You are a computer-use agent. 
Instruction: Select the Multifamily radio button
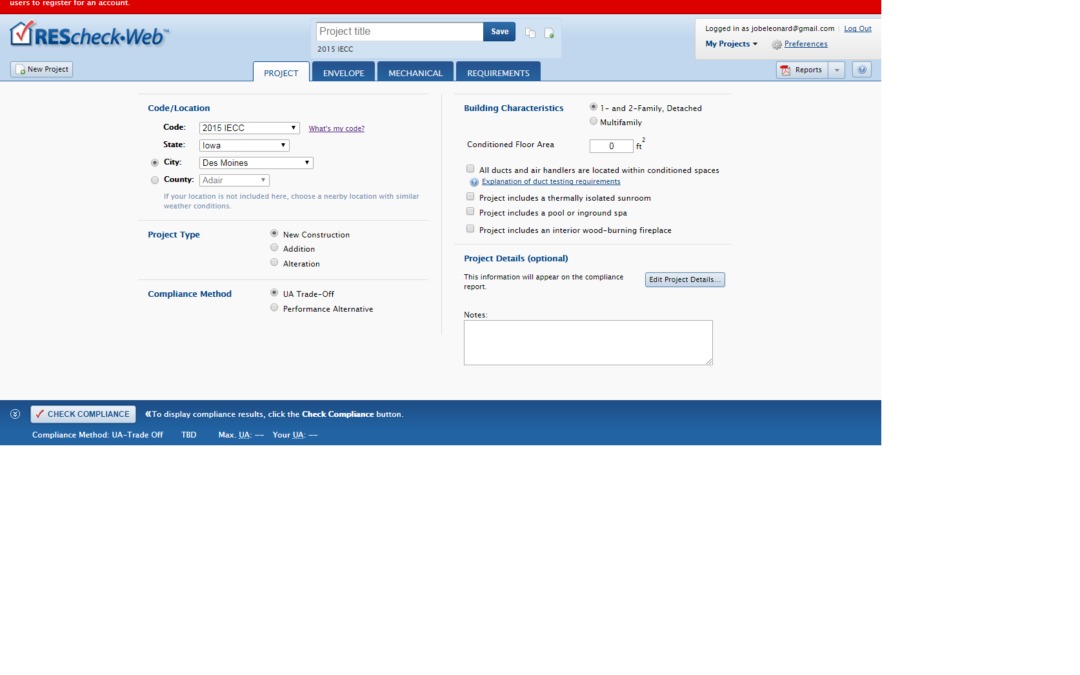(594, 121)
